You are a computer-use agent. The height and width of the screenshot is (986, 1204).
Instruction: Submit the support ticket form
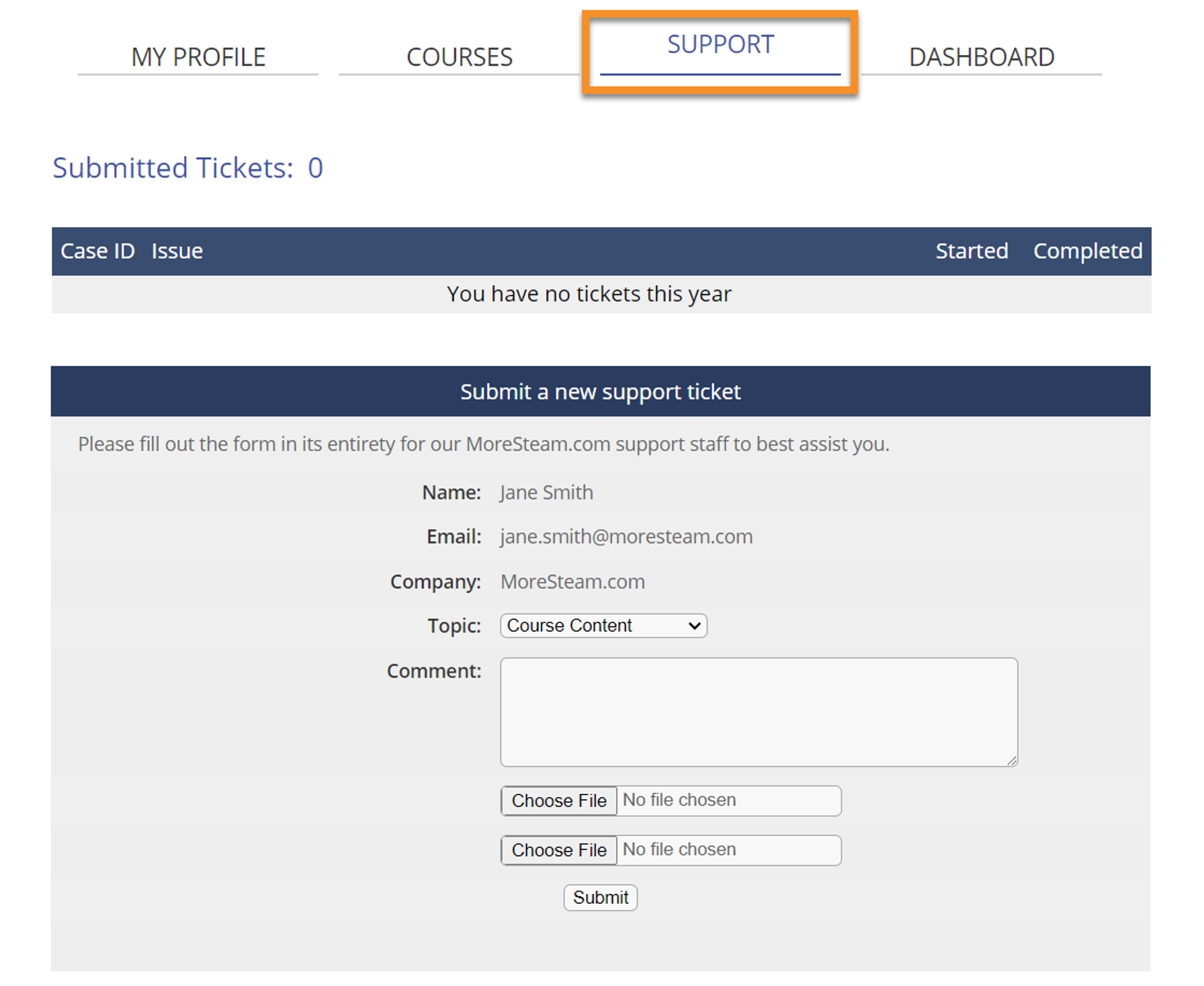(x=601, y=898)
